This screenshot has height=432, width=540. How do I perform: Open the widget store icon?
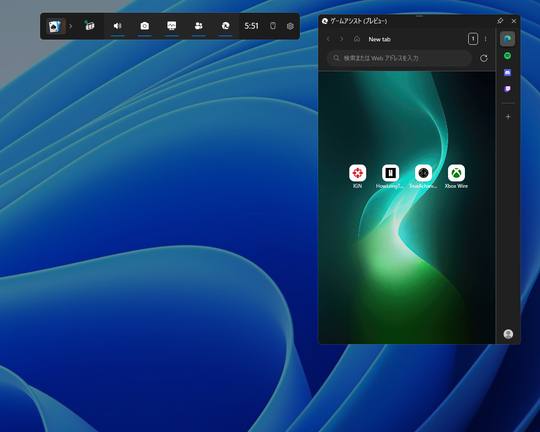coord(90,26)
